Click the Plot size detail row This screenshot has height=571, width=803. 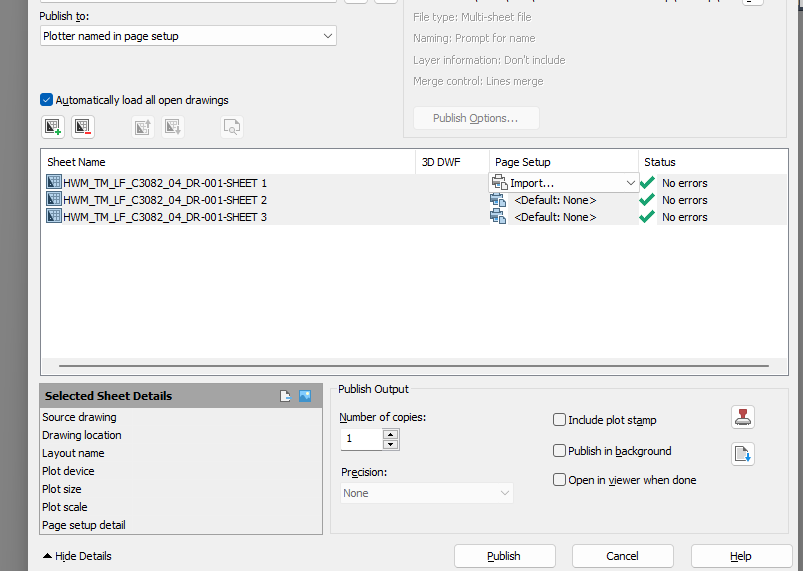(181, 489)
